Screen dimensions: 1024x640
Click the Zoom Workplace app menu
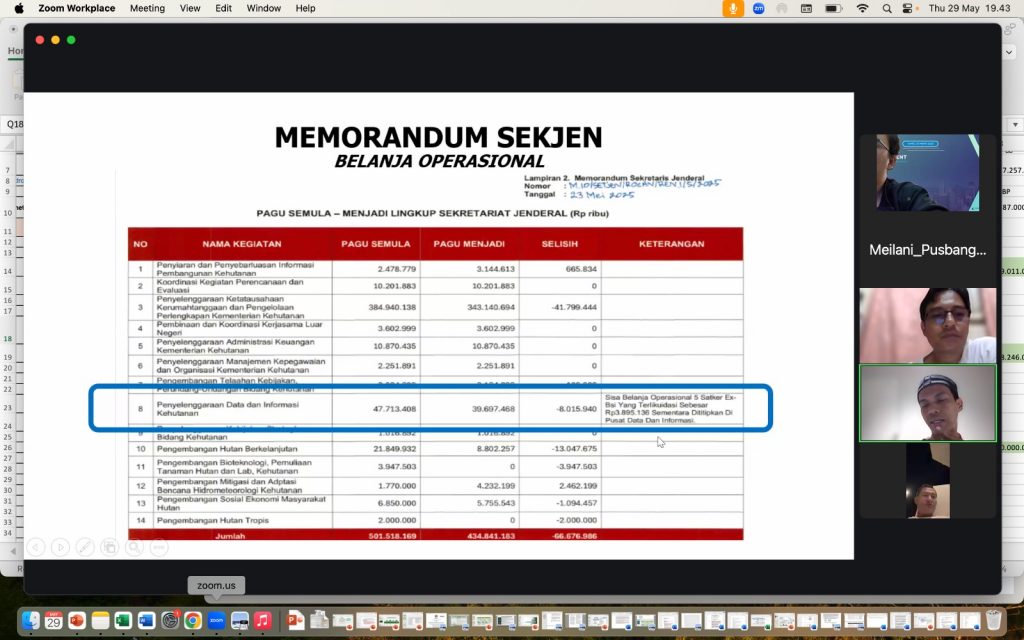tap(76, 8)
